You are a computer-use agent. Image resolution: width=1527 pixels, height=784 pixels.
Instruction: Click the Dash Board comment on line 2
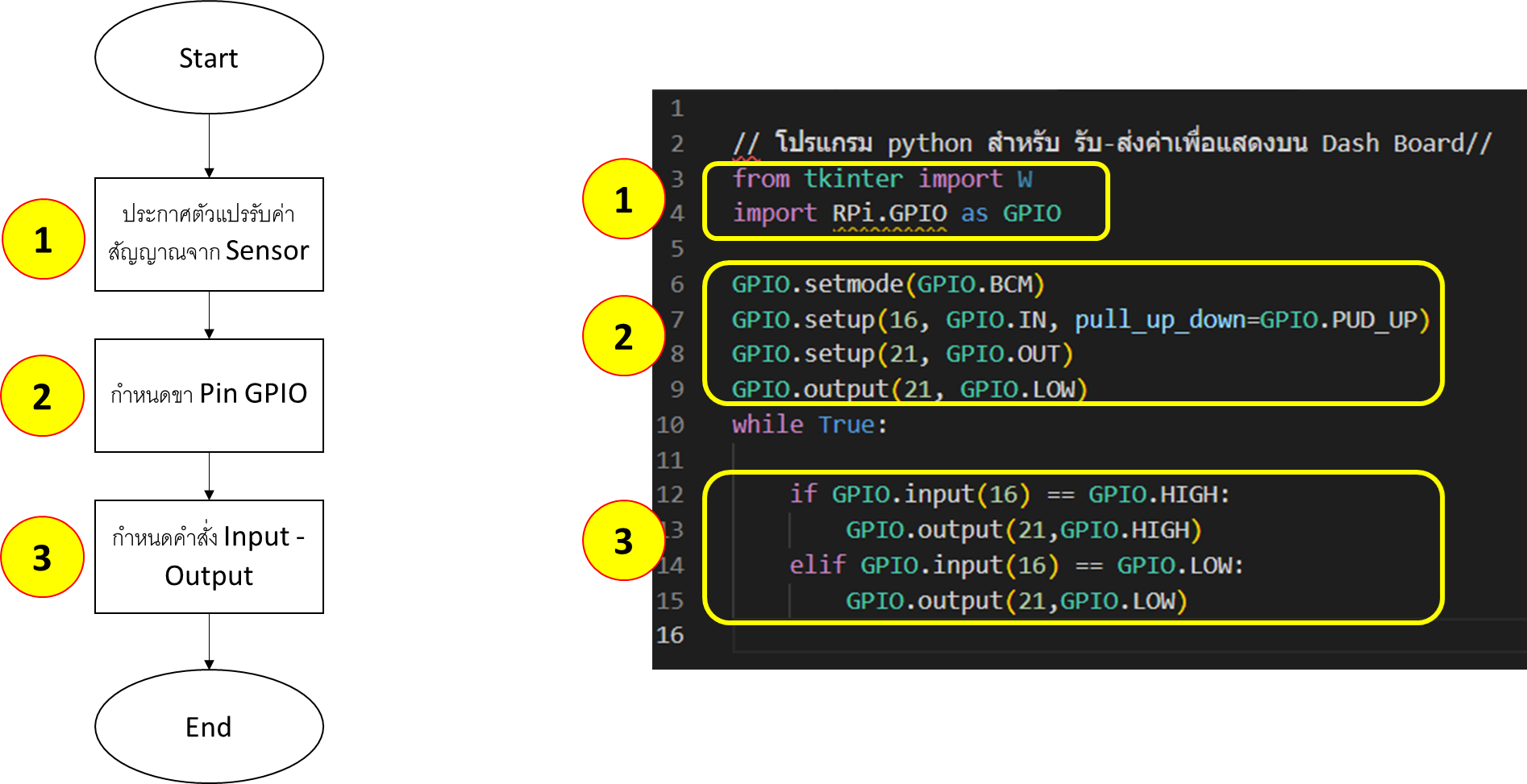[x=1404, y=143]
